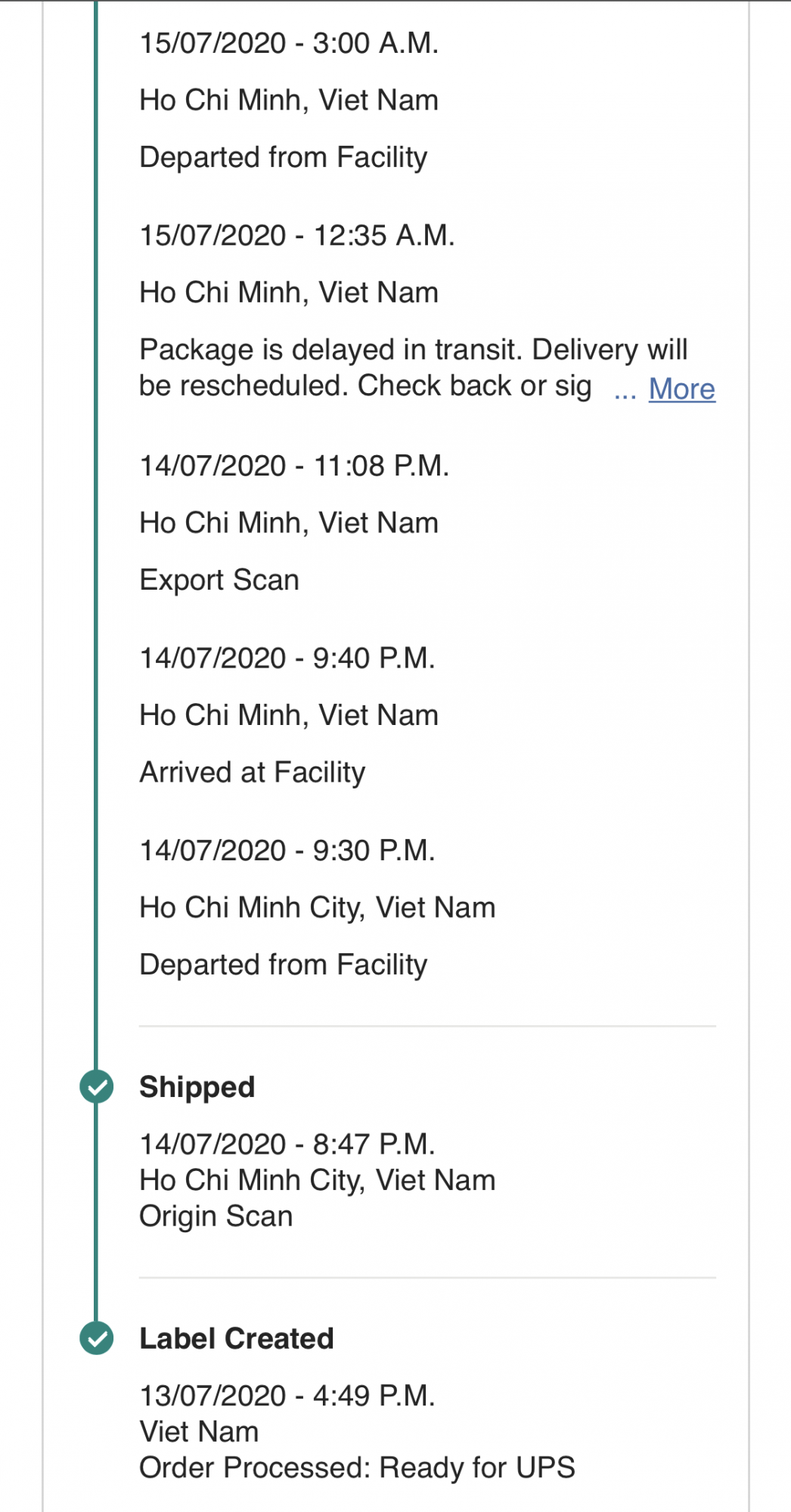
Task: Select the Origin Scan status text
Action: pyautogui.click(x=216, y=1216)
